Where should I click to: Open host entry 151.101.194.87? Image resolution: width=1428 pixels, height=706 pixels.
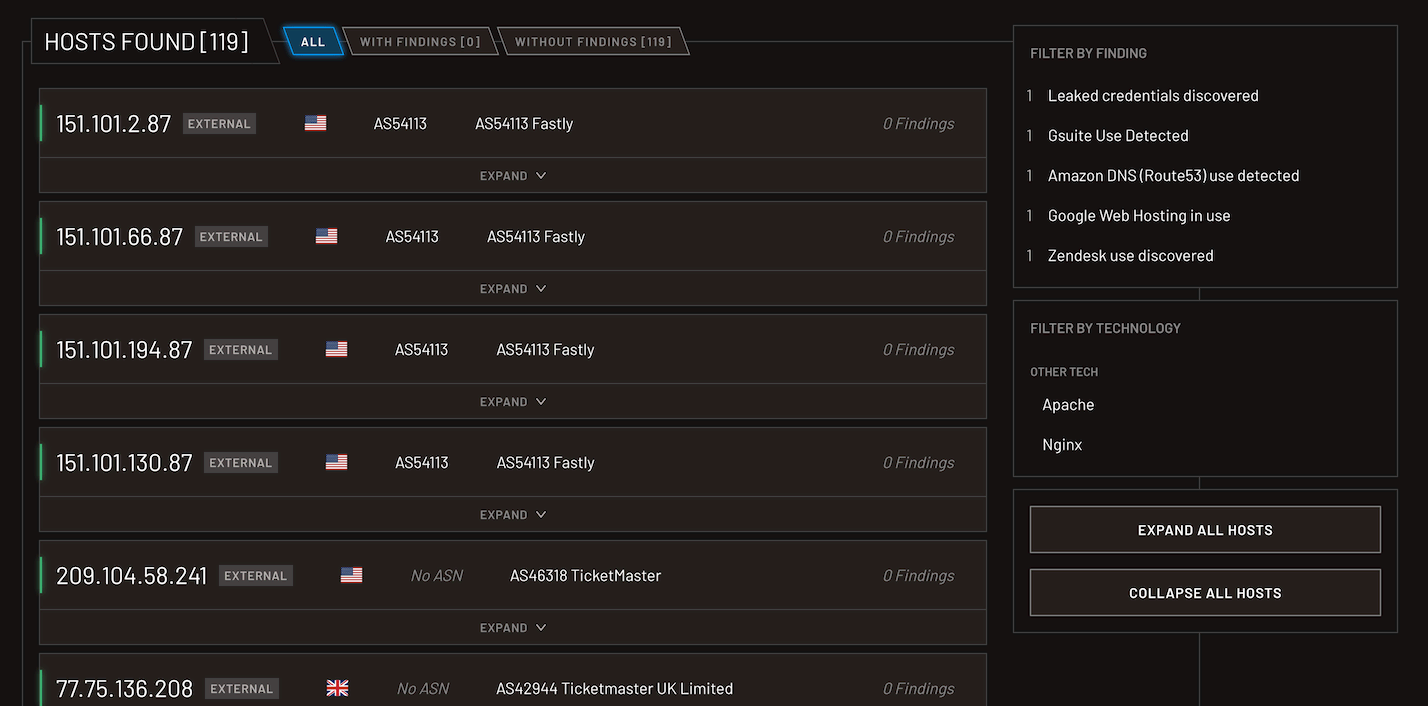[x=124, y=350]
